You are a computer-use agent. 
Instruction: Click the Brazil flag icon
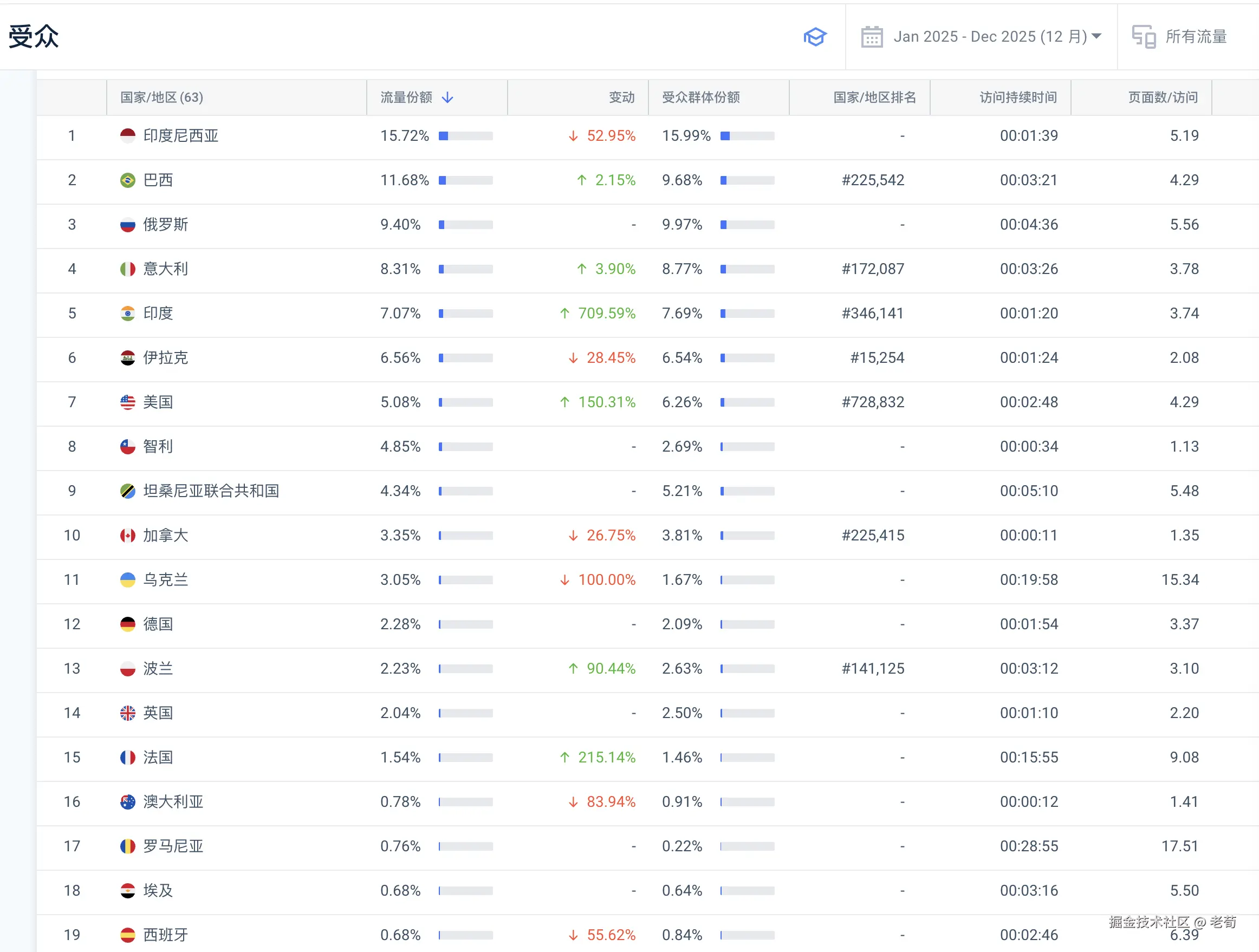click(127, 180)
